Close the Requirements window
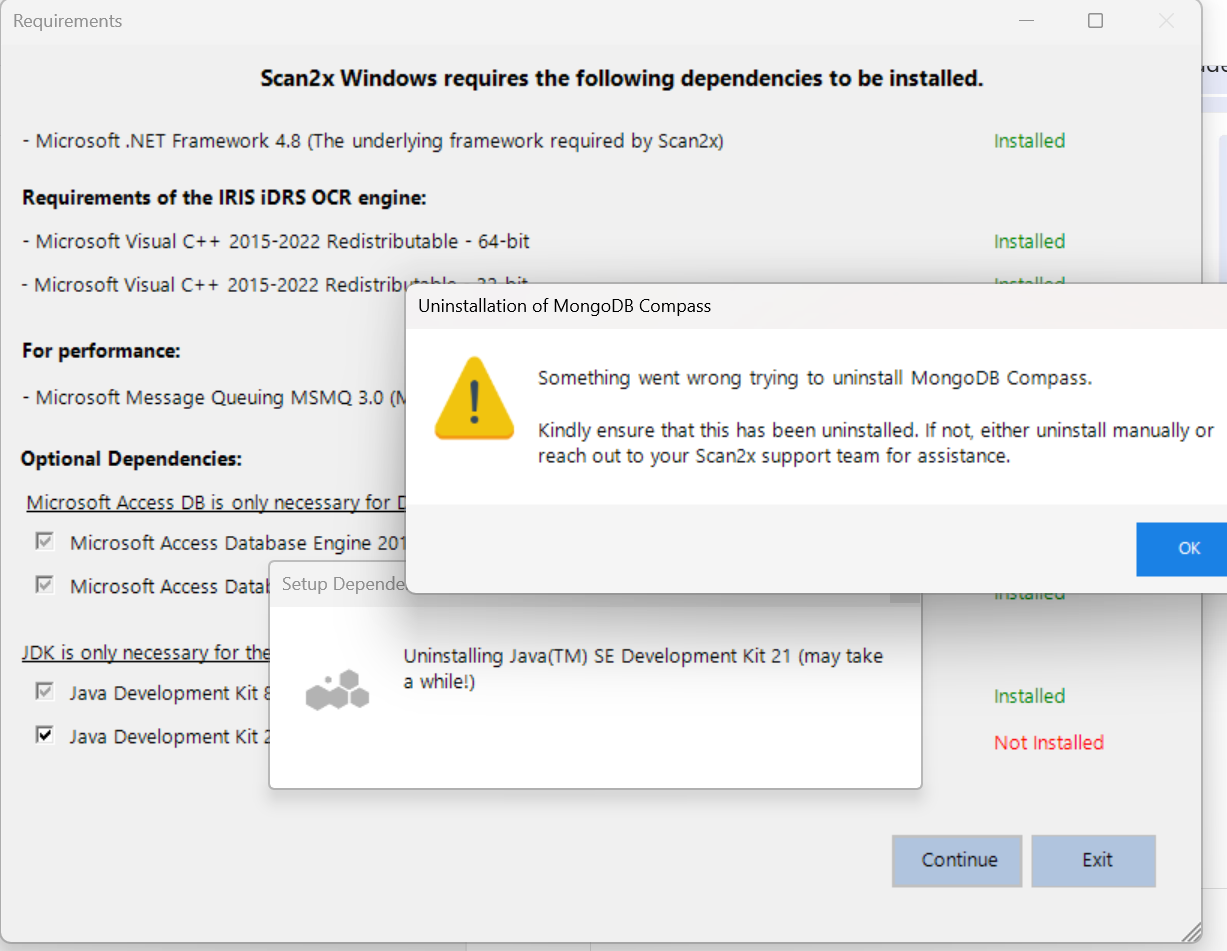The height and width of the screenshot is (951, 1227). pos(1165,21)
